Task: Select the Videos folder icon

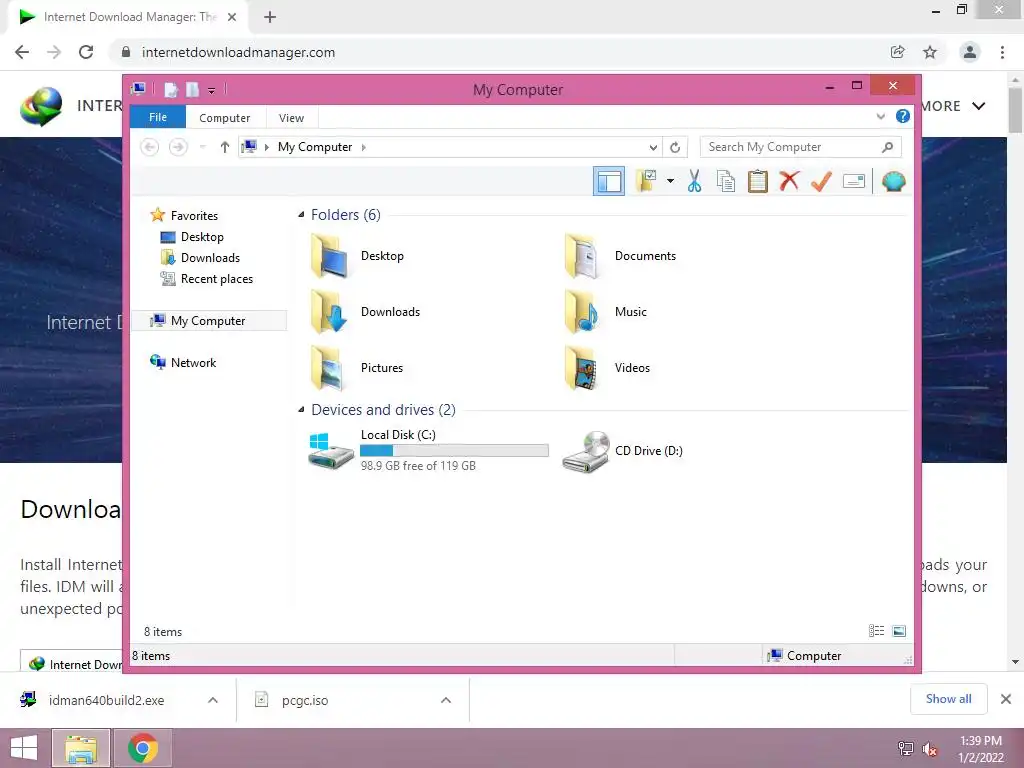Action: point(583,368)
